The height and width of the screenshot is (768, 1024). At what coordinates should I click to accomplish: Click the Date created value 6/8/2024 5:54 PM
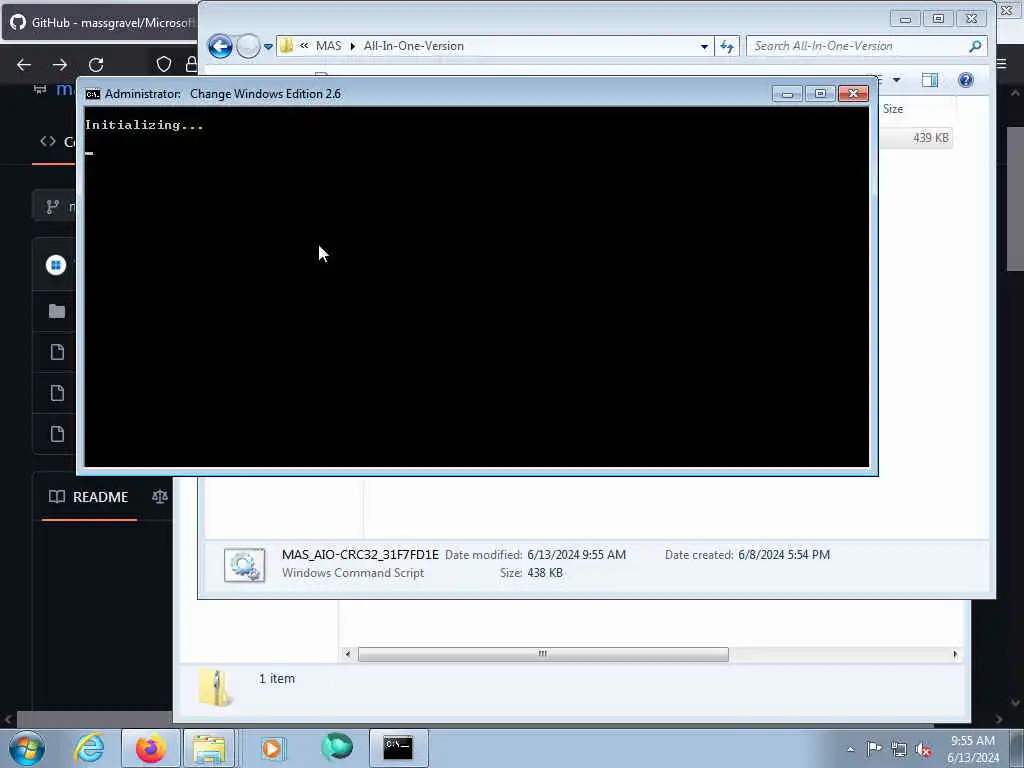coord(784,554)
